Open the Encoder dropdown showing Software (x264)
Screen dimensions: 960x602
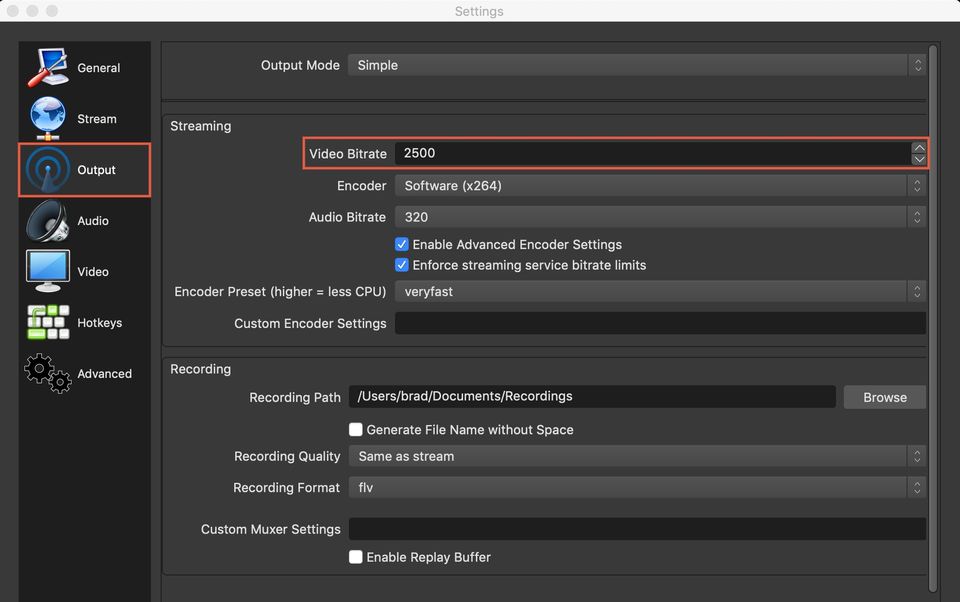coord(660,186)
